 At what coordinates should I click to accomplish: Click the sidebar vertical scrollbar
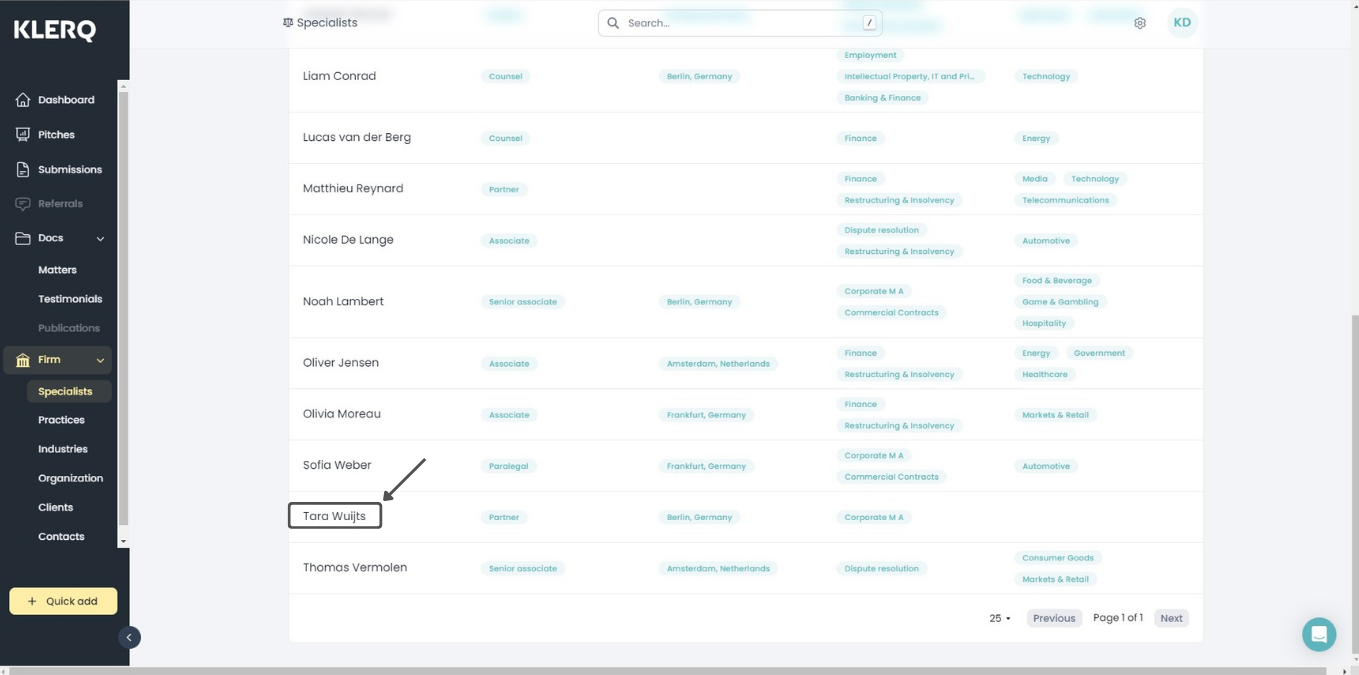123,308
